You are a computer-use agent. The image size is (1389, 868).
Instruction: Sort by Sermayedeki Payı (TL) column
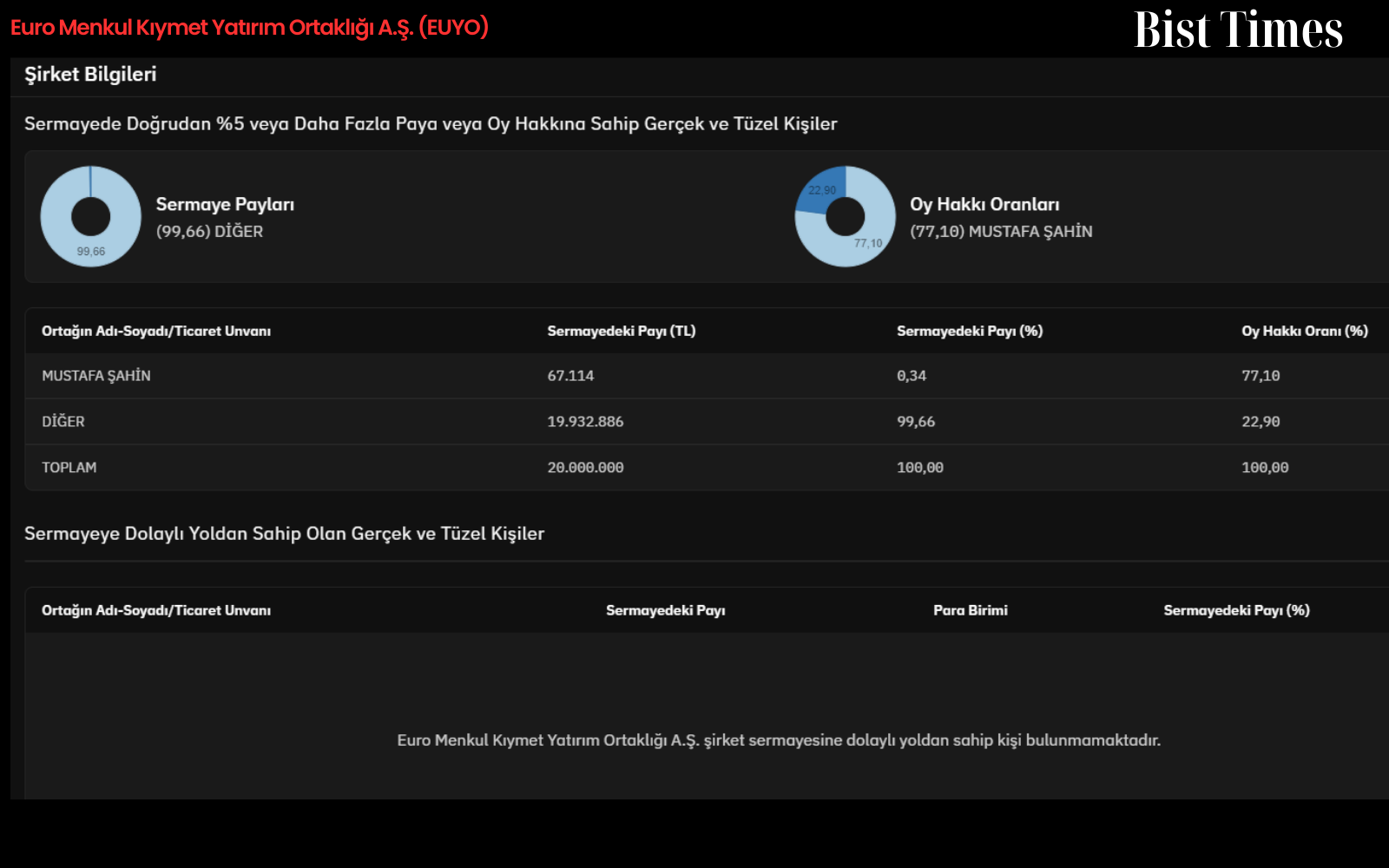622,331
